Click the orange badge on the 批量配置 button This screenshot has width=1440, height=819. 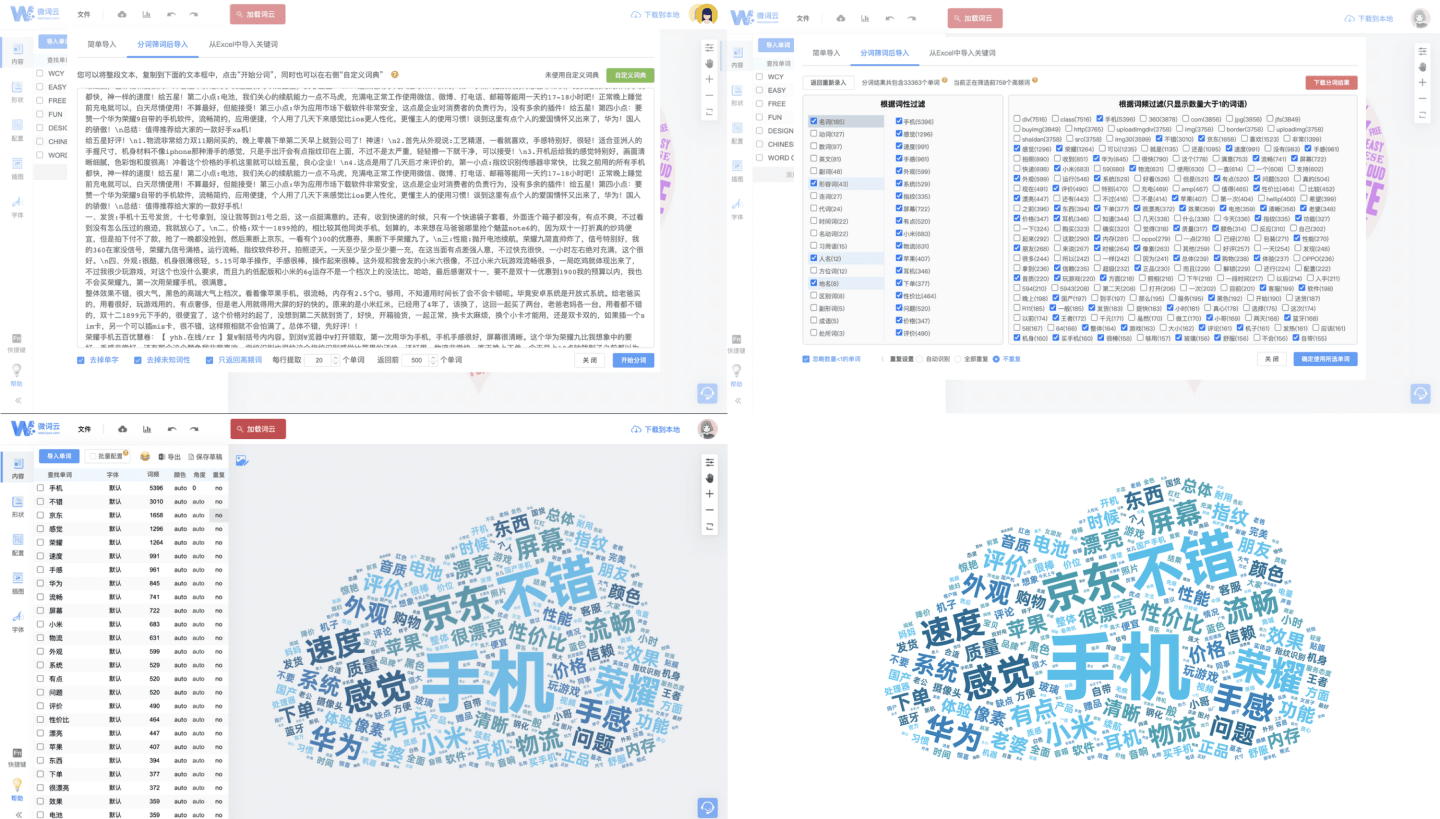(126, 453)
